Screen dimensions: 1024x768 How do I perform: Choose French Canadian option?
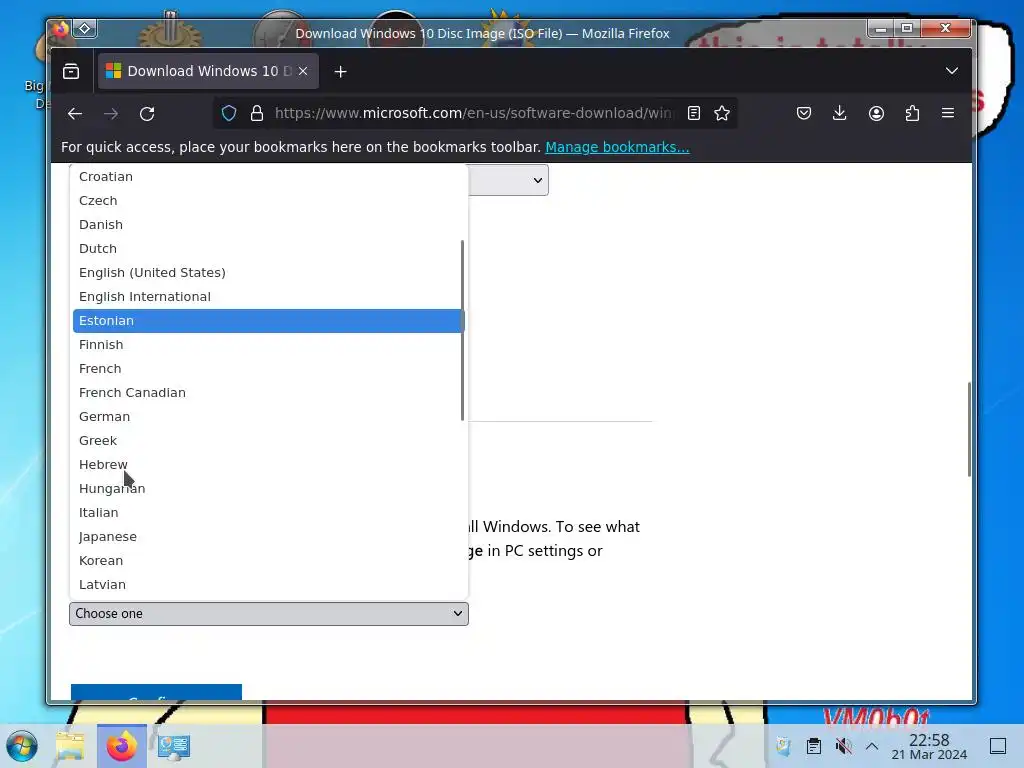pyautogui.click(x=268, y=392)
